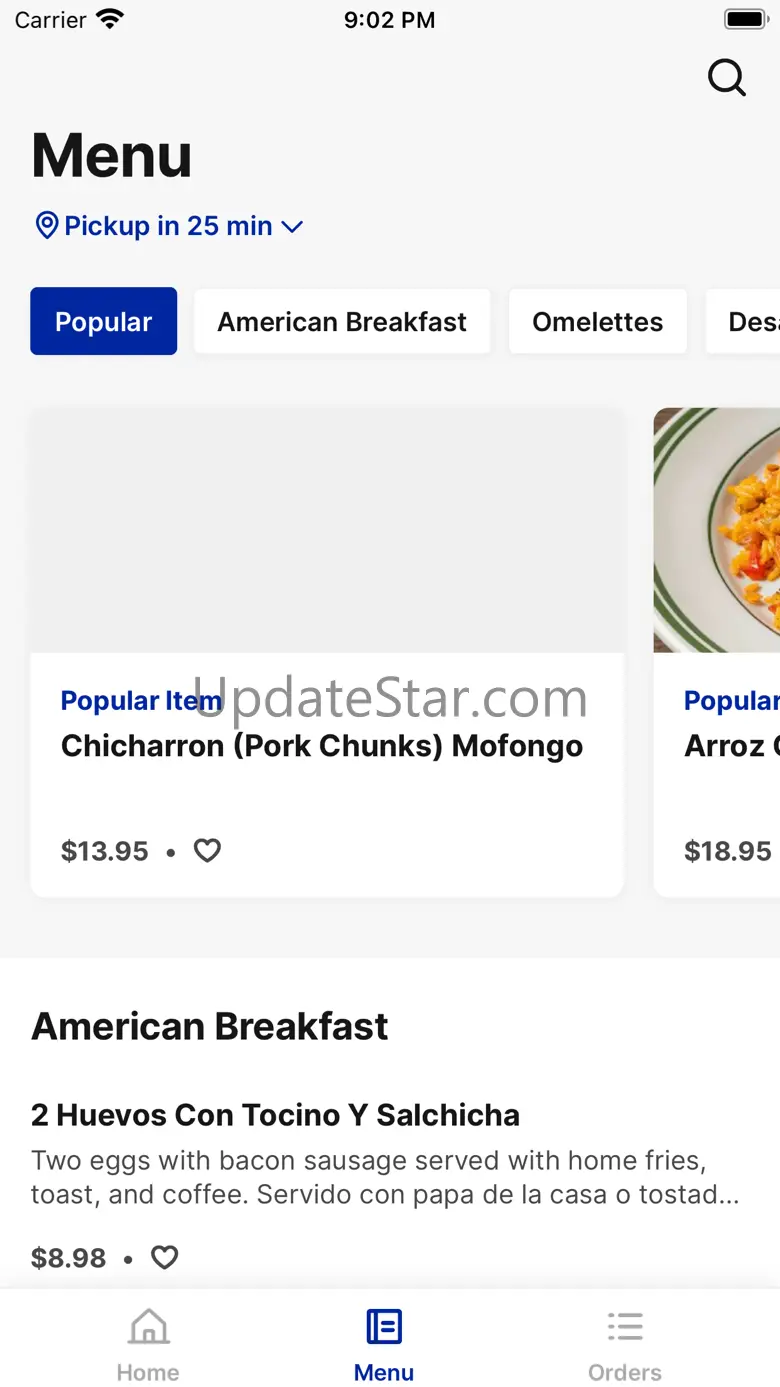Tap the Wi-Fi status icon
780x1387 pixels.
coord(110,19)
